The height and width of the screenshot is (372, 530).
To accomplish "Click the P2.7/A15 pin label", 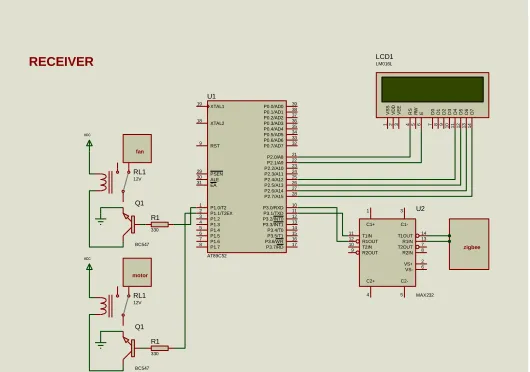I will (274, 197).
